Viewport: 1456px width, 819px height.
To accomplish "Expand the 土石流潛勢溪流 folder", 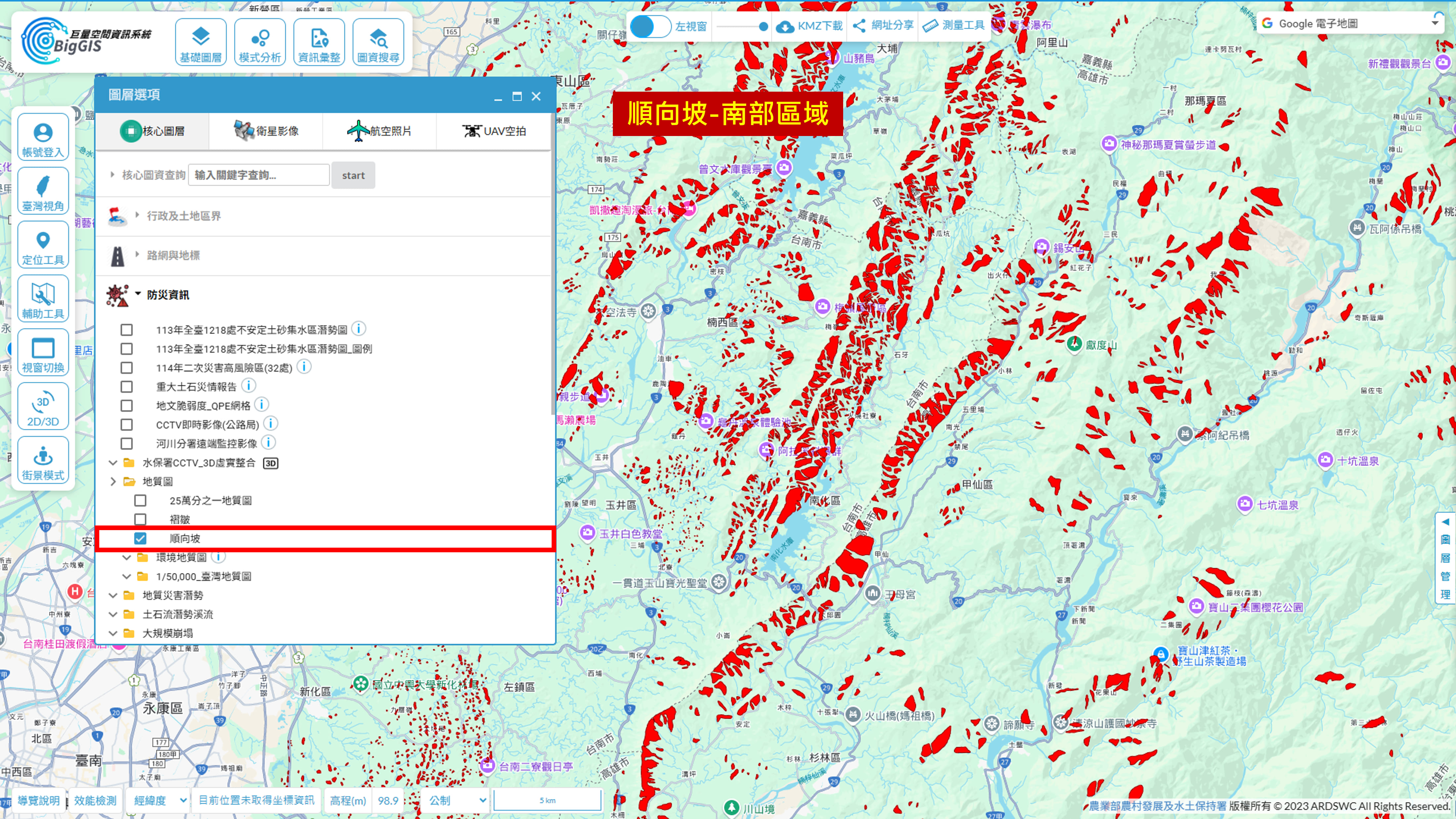I will (113, 614).
